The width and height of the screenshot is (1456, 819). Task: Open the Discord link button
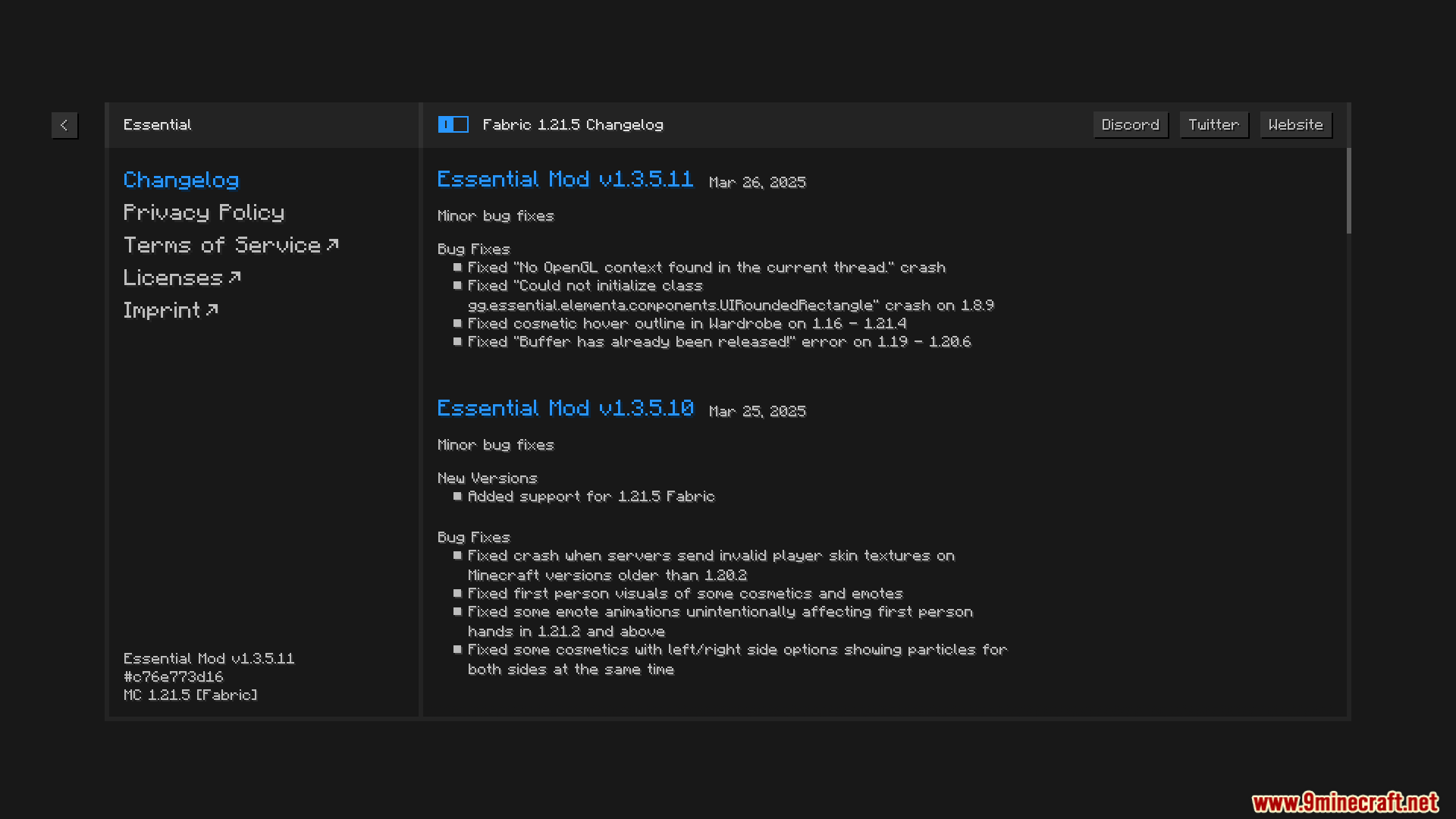point(1131,125)
